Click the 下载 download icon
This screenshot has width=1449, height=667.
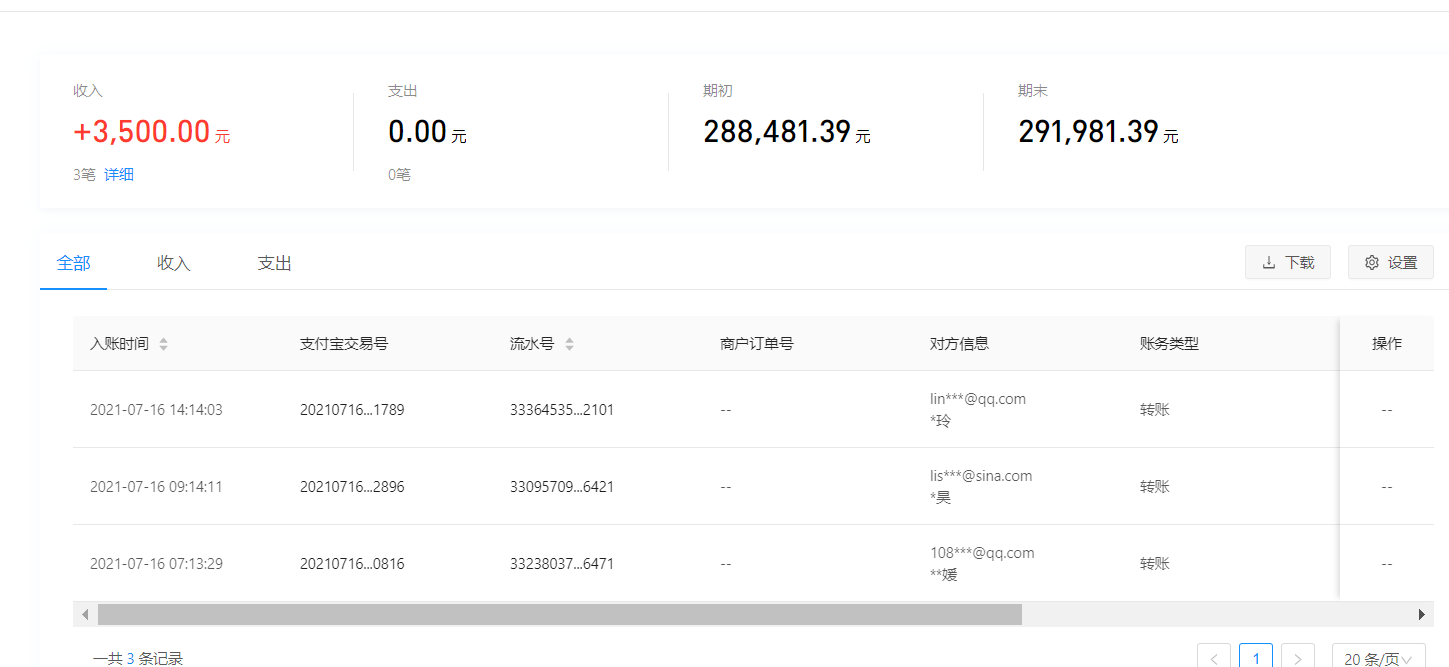tap(1269, 263)
